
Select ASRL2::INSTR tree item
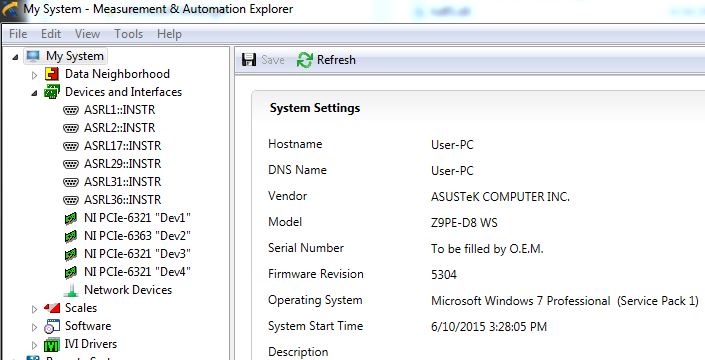click(119, 128)
